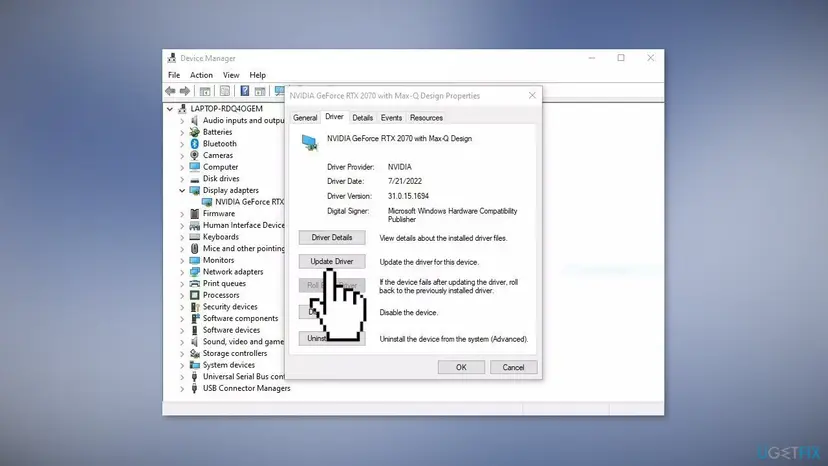
Task: Select the Network adapters category icon
Action: click(x=194, y=272)
